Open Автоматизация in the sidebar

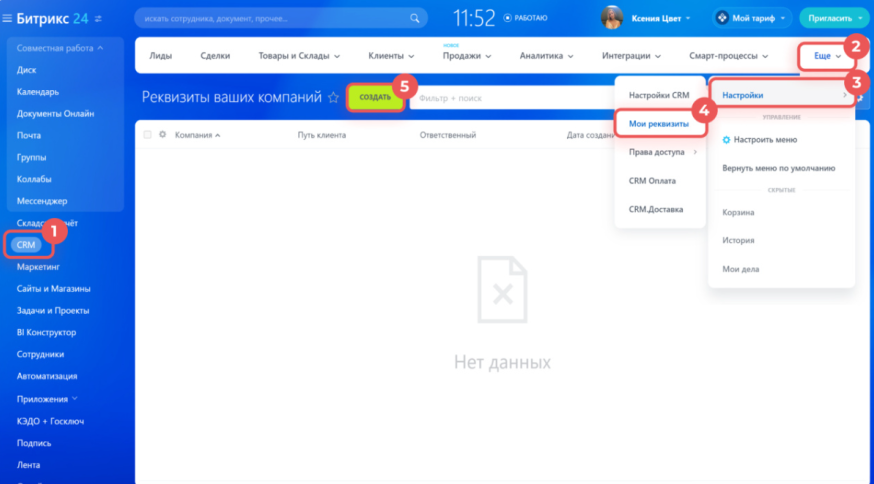coord(47,376)
